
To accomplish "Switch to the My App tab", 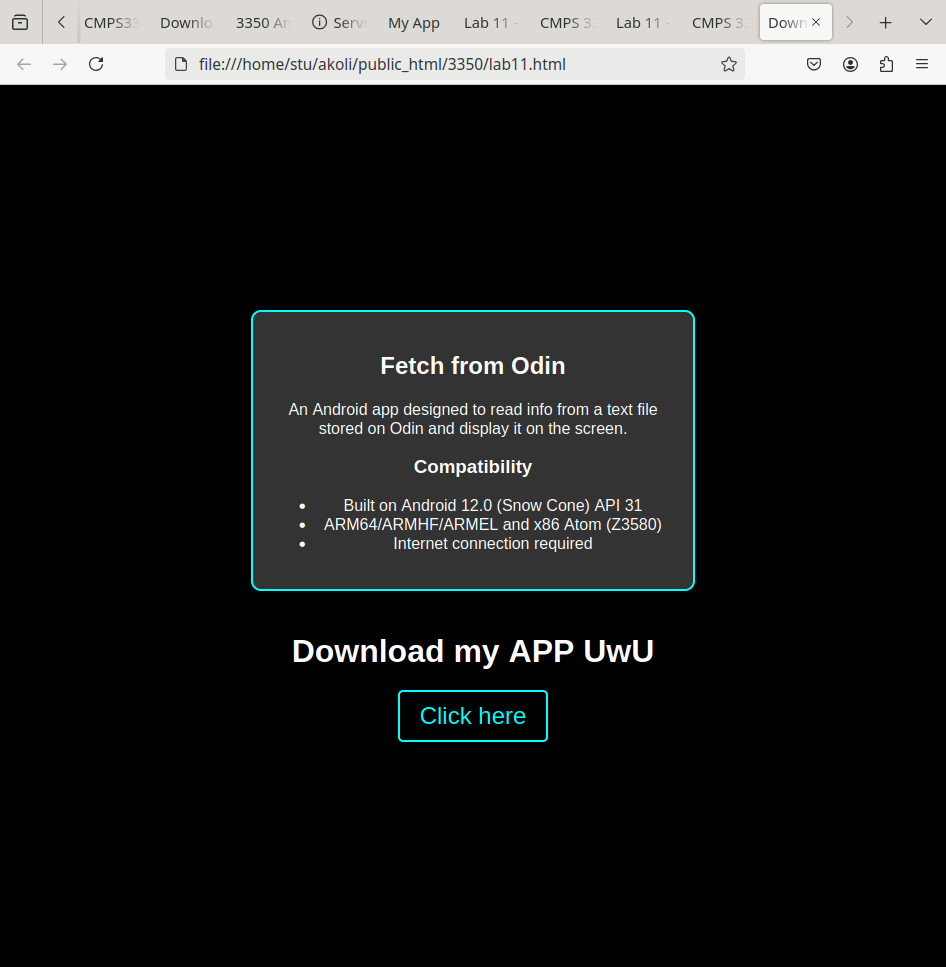I will coord(414,23).
